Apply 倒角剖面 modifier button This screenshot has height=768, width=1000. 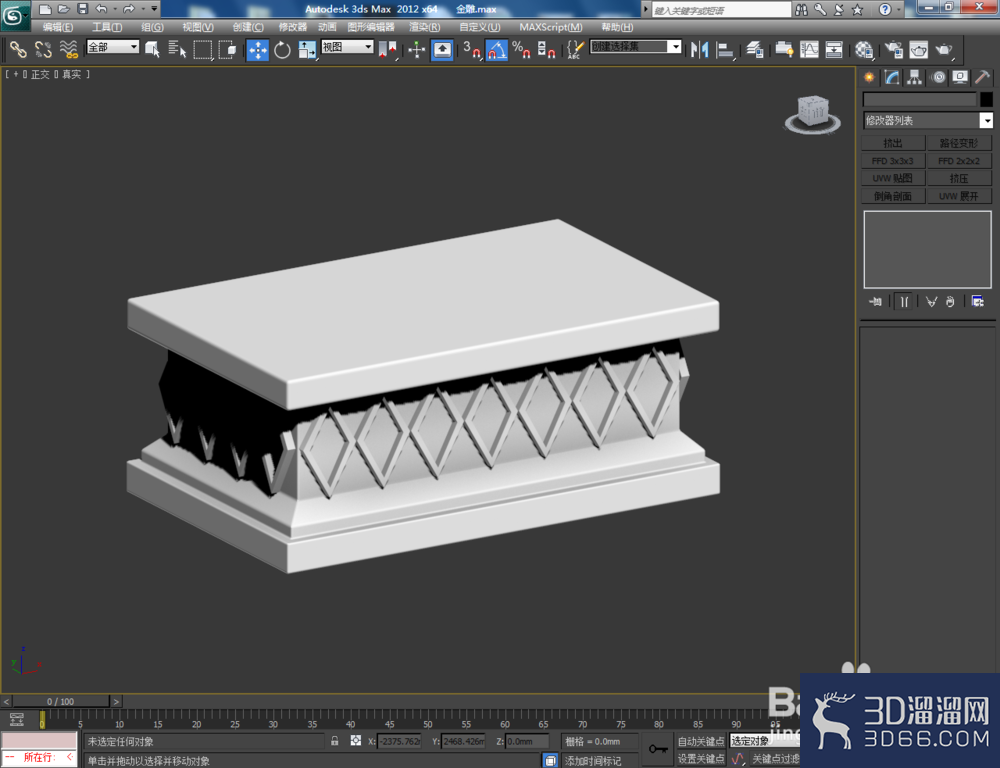click(x=893, y=196)
